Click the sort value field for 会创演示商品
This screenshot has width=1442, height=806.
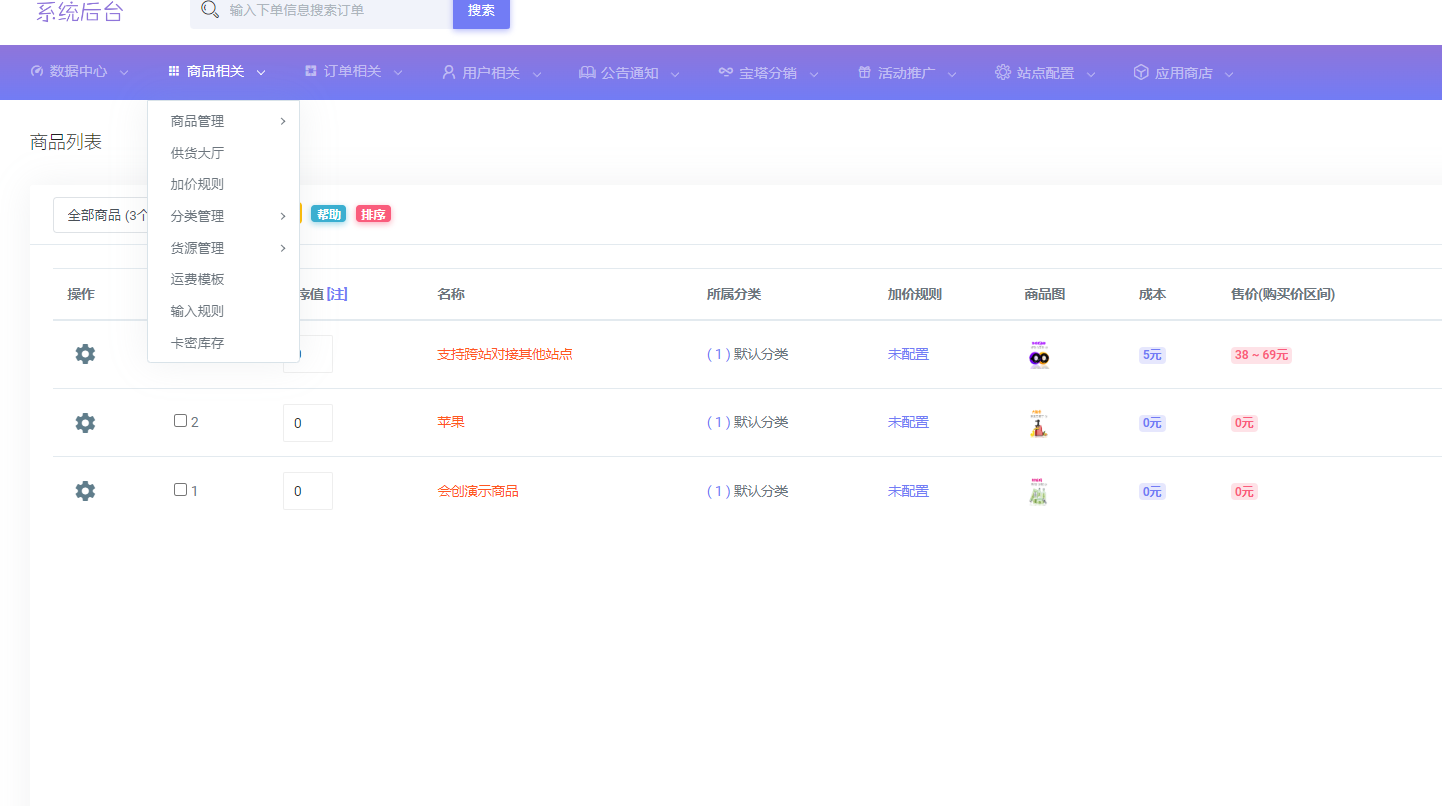point(307,491)
